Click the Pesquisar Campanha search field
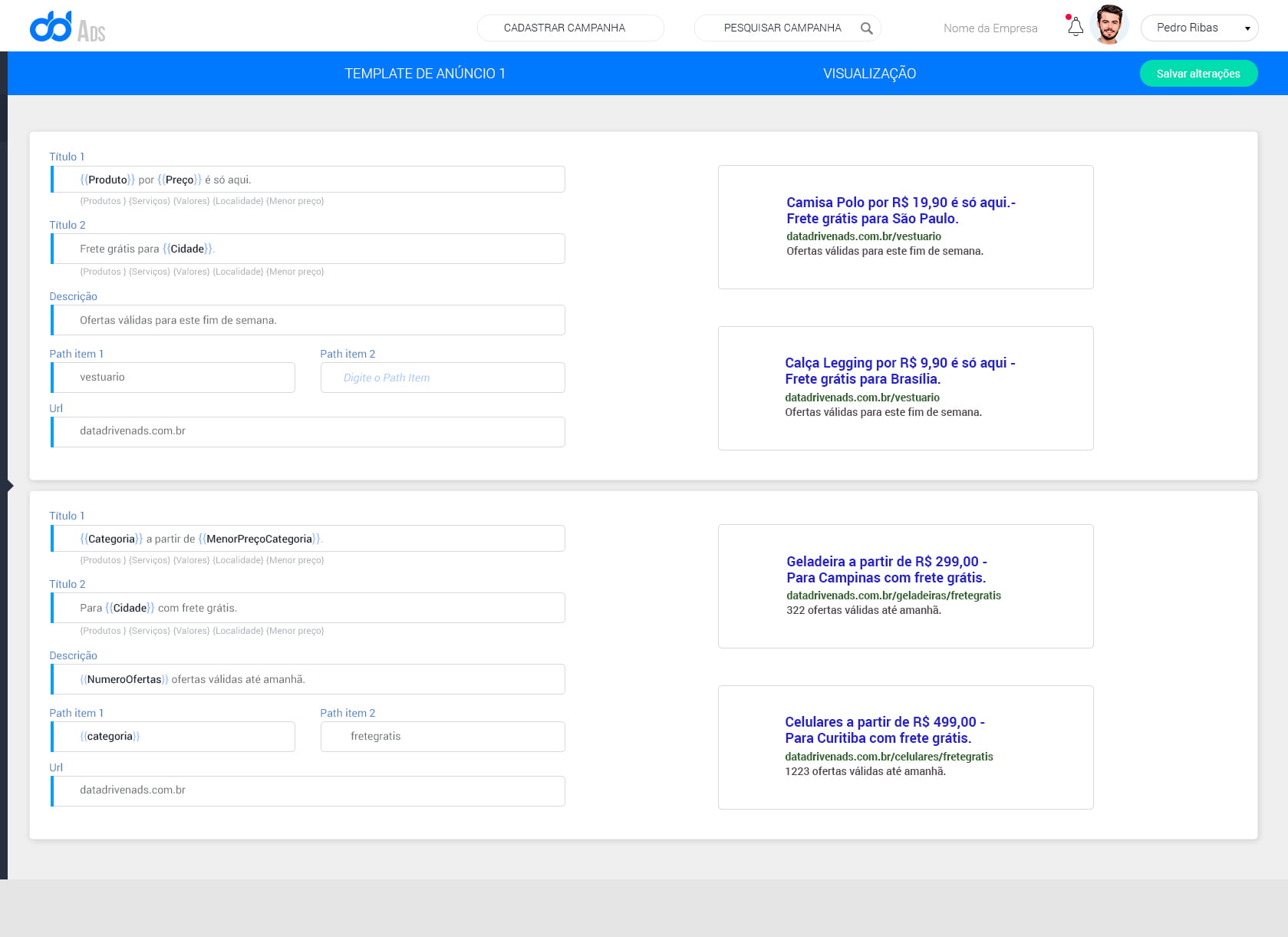The height and width of the screenshot is (937, 1288). pos(781,28)
